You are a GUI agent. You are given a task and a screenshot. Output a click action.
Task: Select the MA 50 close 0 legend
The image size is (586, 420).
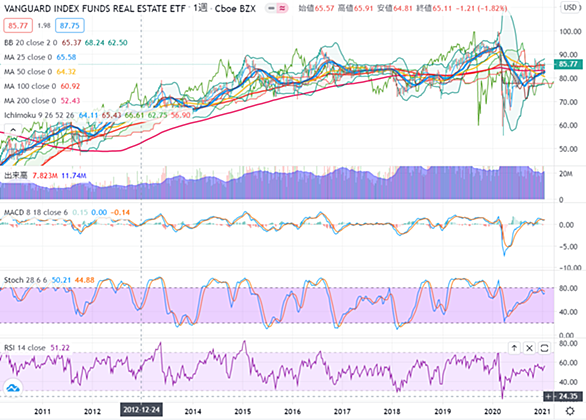click(28, 72)
